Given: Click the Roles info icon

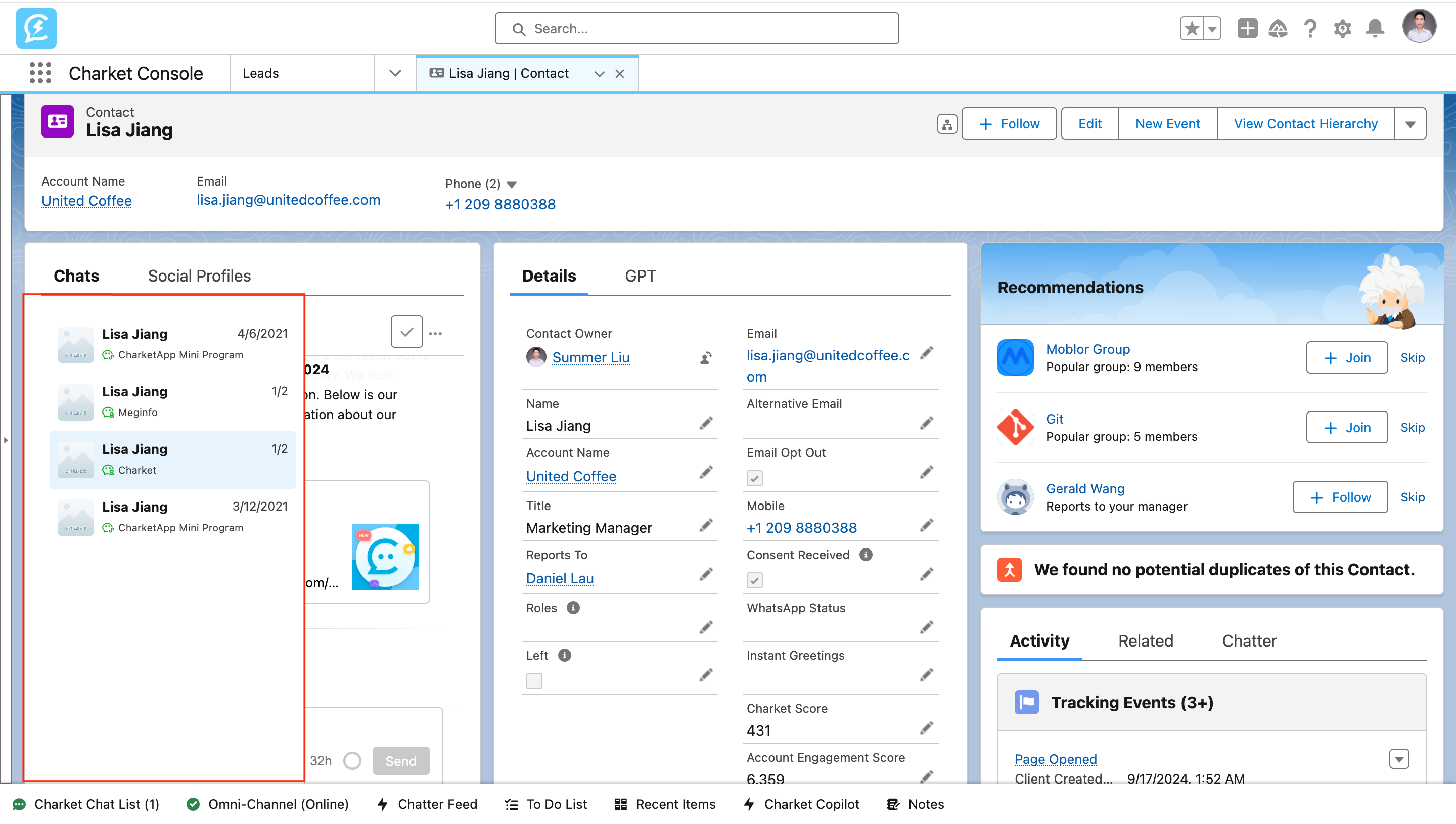Looking at the screenshot, I should pos(573,608).
